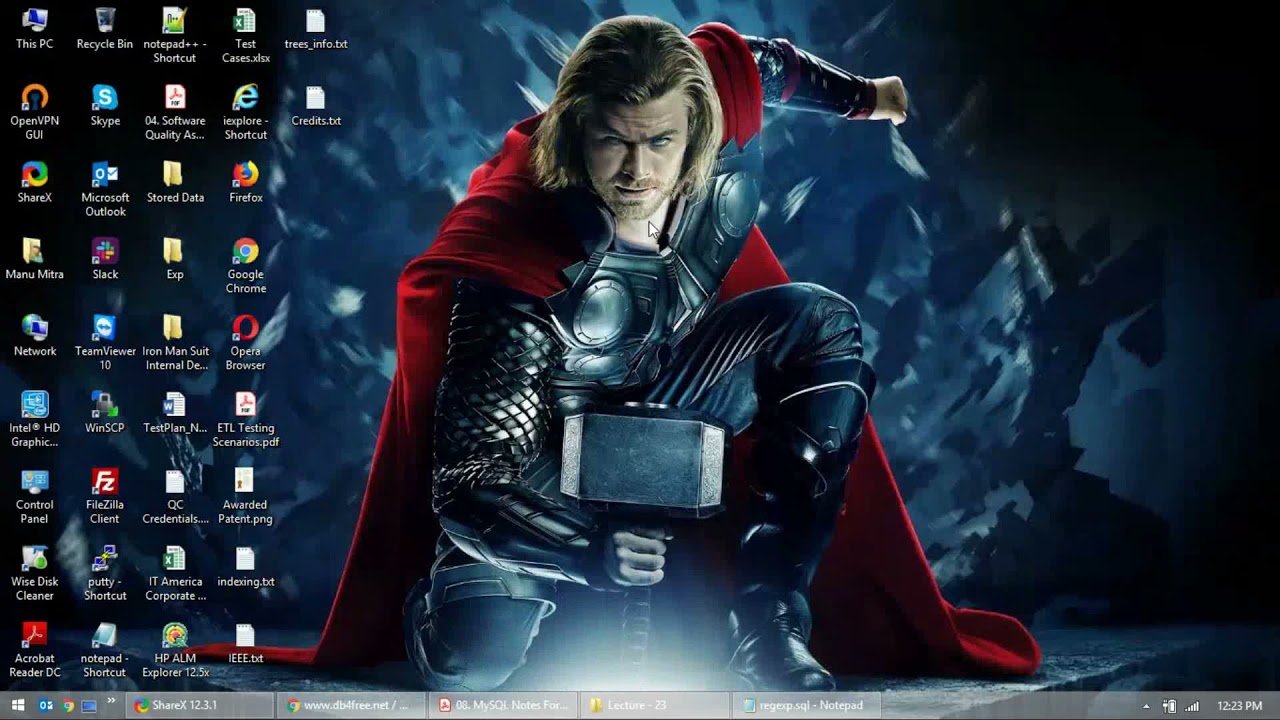1280x720 pixels.
Task: Click the Show Desktop quick launch icon
Action: click(x=89, y=705)
